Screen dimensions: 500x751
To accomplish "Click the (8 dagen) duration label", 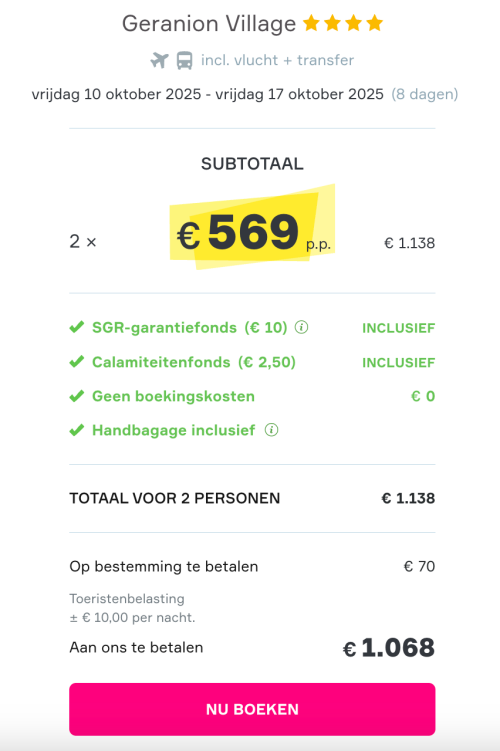I will coord(425,94).
